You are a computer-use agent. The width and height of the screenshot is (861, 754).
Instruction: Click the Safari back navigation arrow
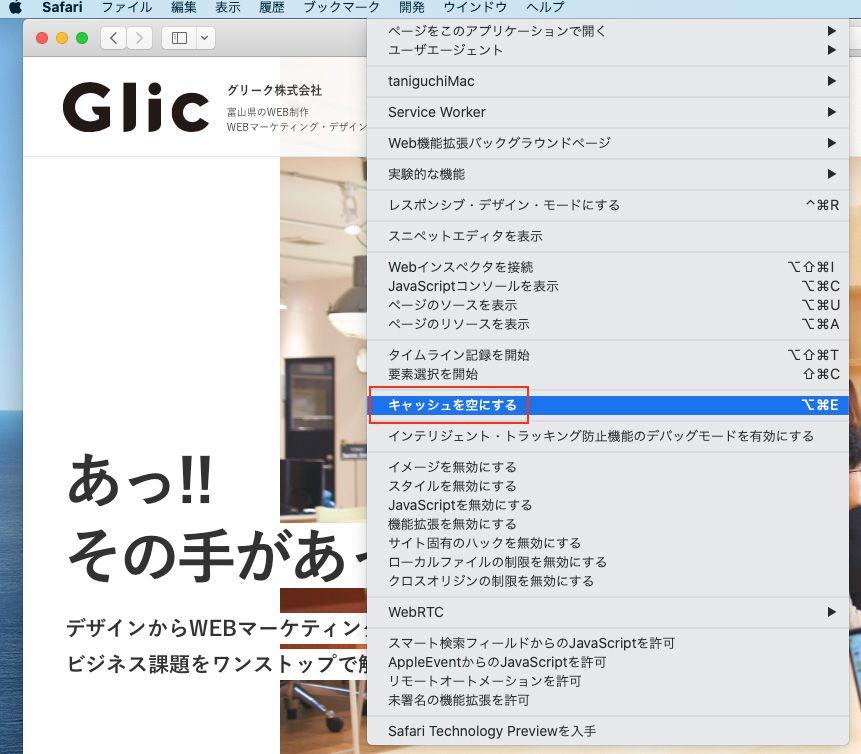pos(114,38)
